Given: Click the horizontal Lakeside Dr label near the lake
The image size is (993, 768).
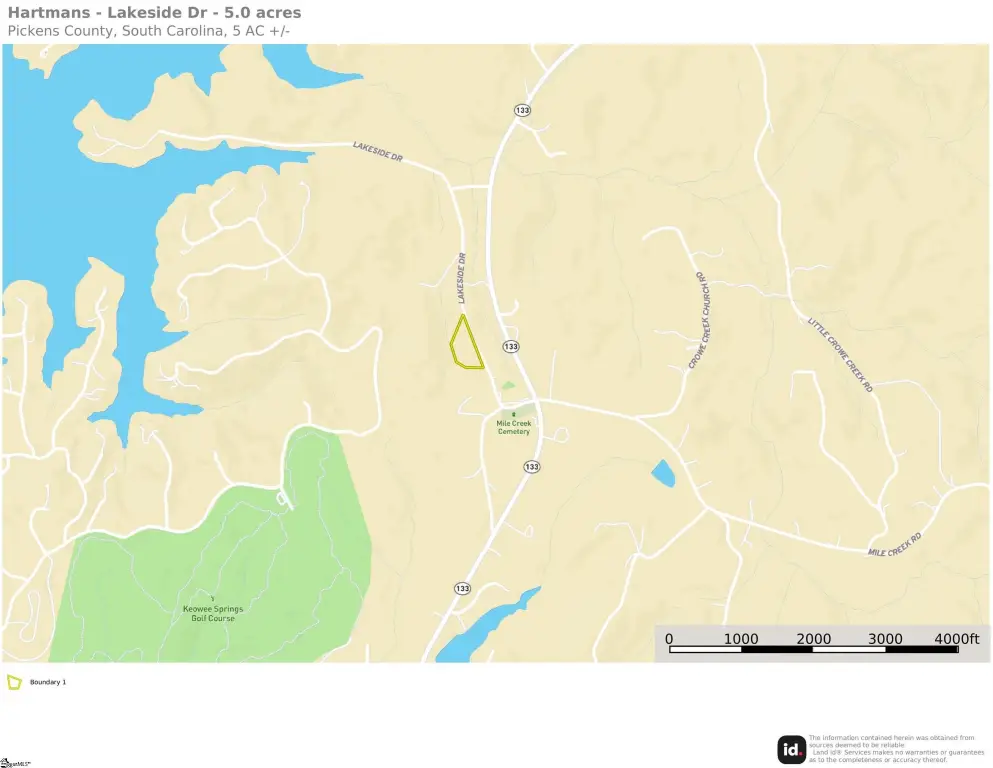Looking at the screenshot, I should pyautogui.click(x=377, y=151).
